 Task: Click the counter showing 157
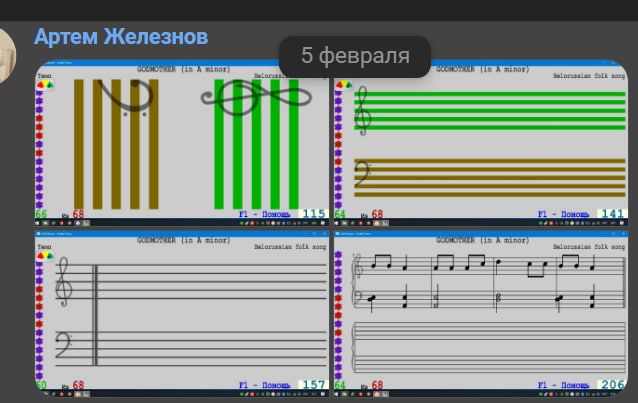[x=313, y=385]
